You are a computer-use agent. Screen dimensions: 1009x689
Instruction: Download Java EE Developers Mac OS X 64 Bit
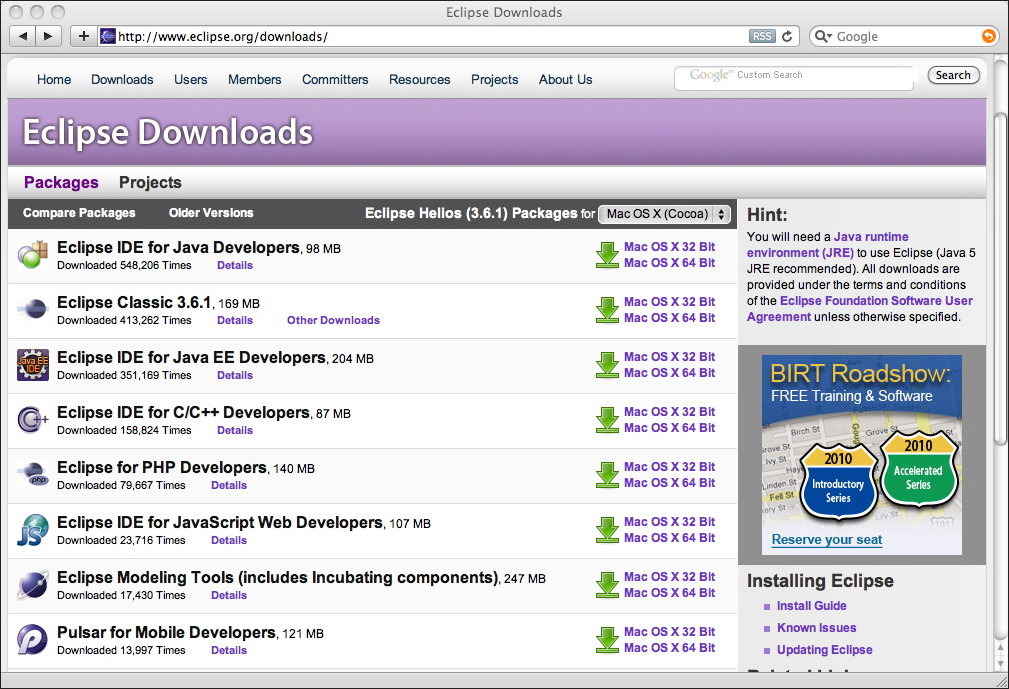[669, 372]
